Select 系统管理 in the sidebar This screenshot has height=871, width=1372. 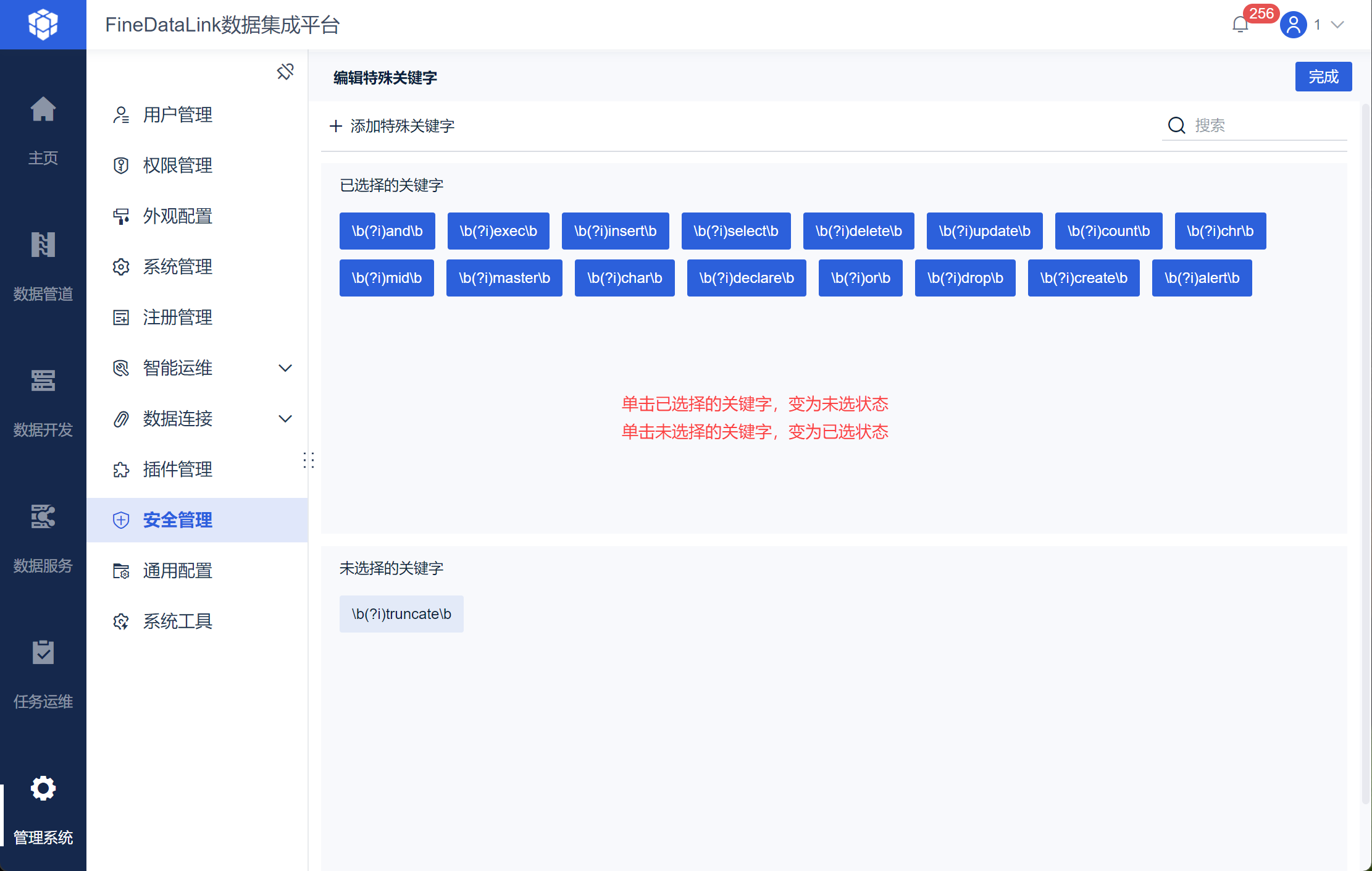pos(178,267)
